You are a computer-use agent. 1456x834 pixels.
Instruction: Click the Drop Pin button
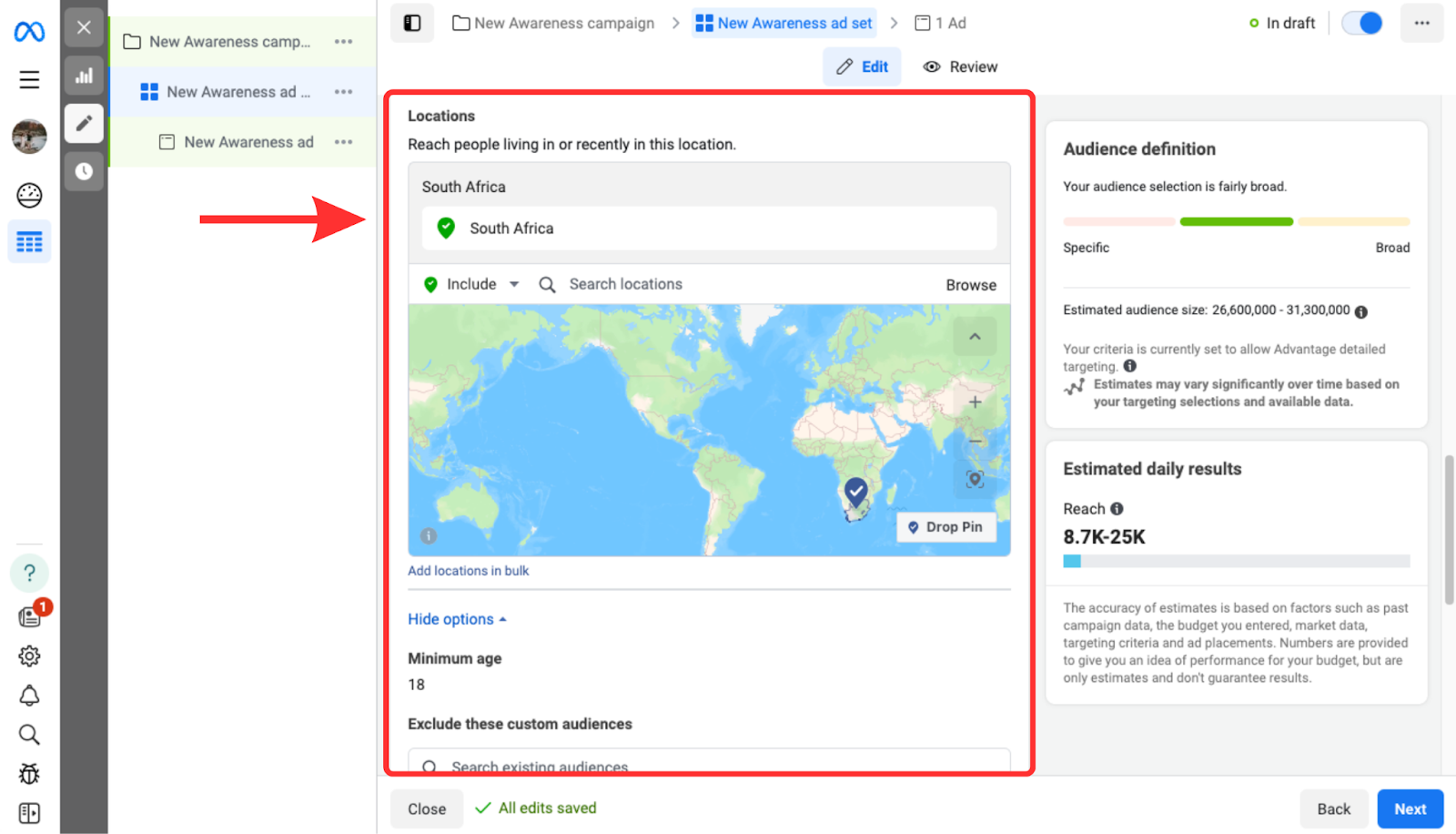(945, 527)
